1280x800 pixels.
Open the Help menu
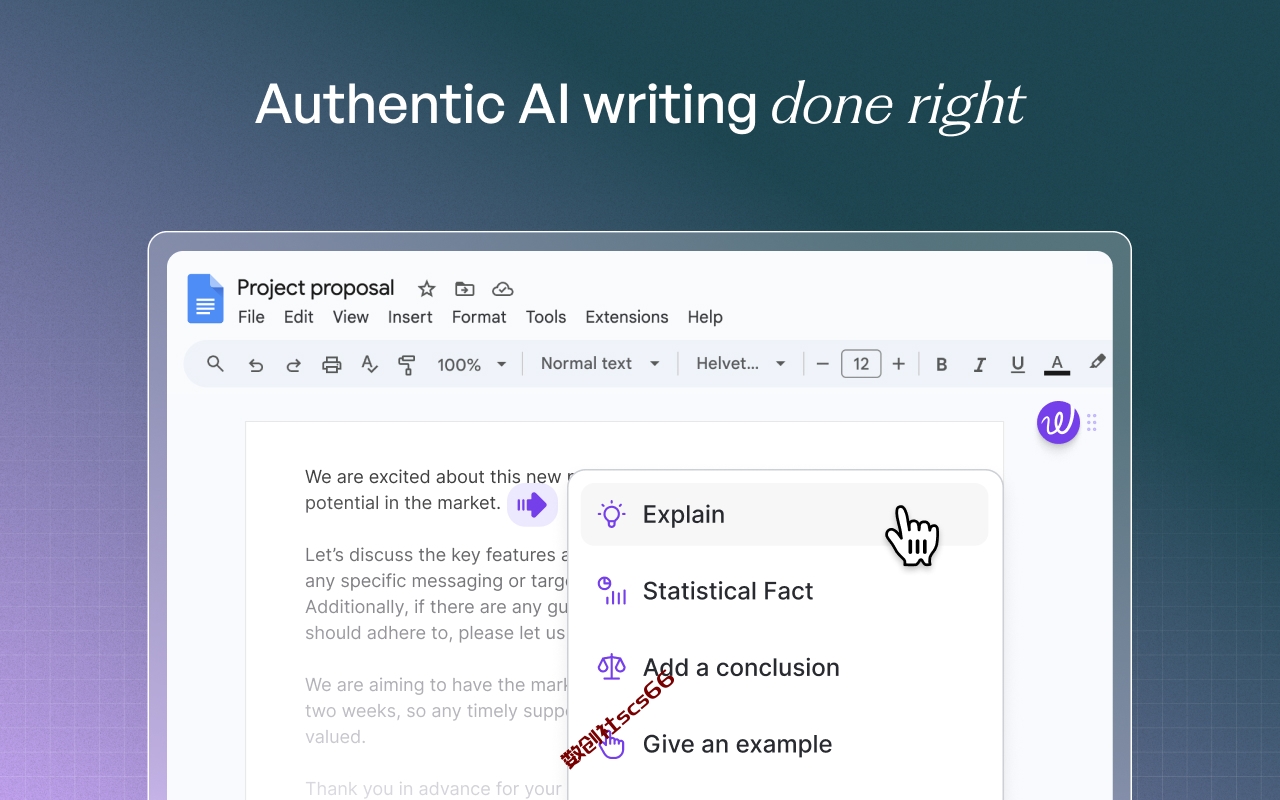pos(705,317)
